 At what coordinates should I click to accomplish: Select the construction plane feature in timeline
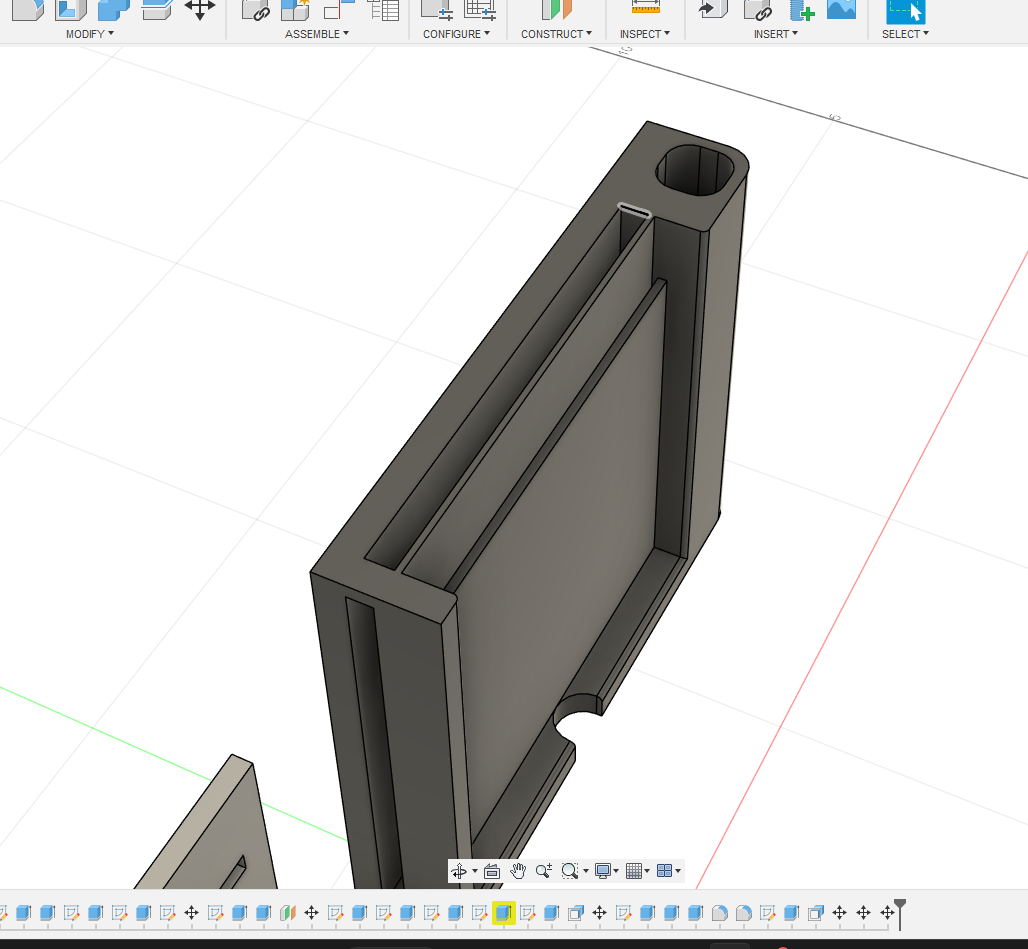tap(288, 912)
